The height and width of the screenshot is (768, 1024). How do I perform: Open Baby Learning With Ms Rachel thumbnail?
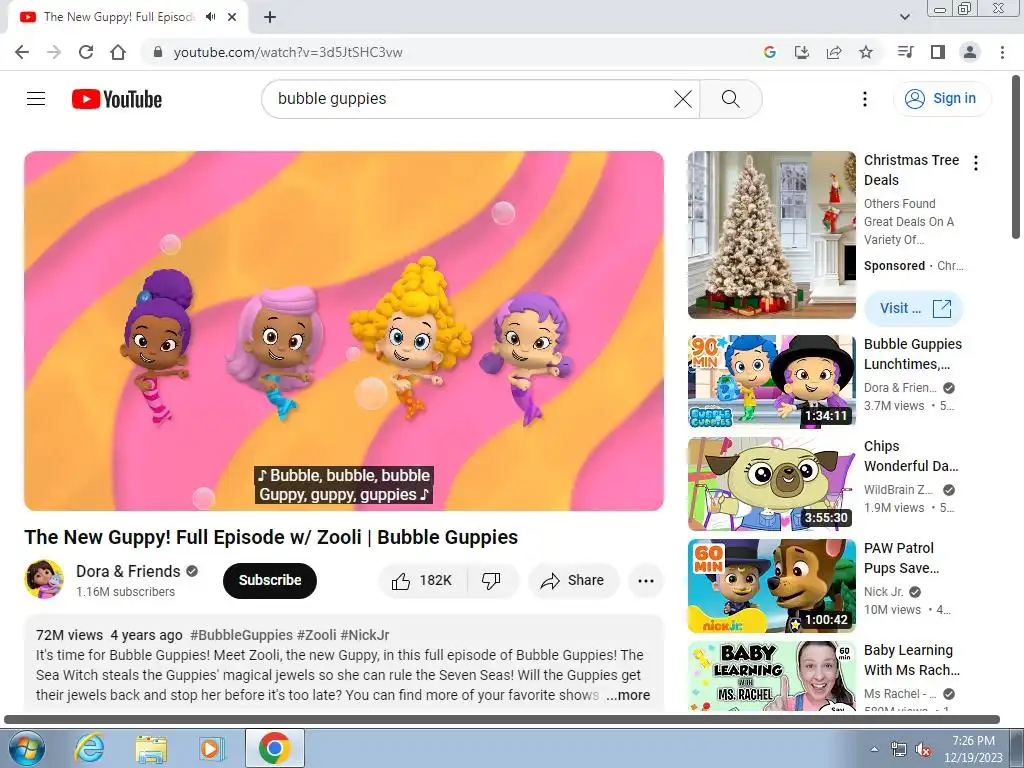(x=771, y=676)
